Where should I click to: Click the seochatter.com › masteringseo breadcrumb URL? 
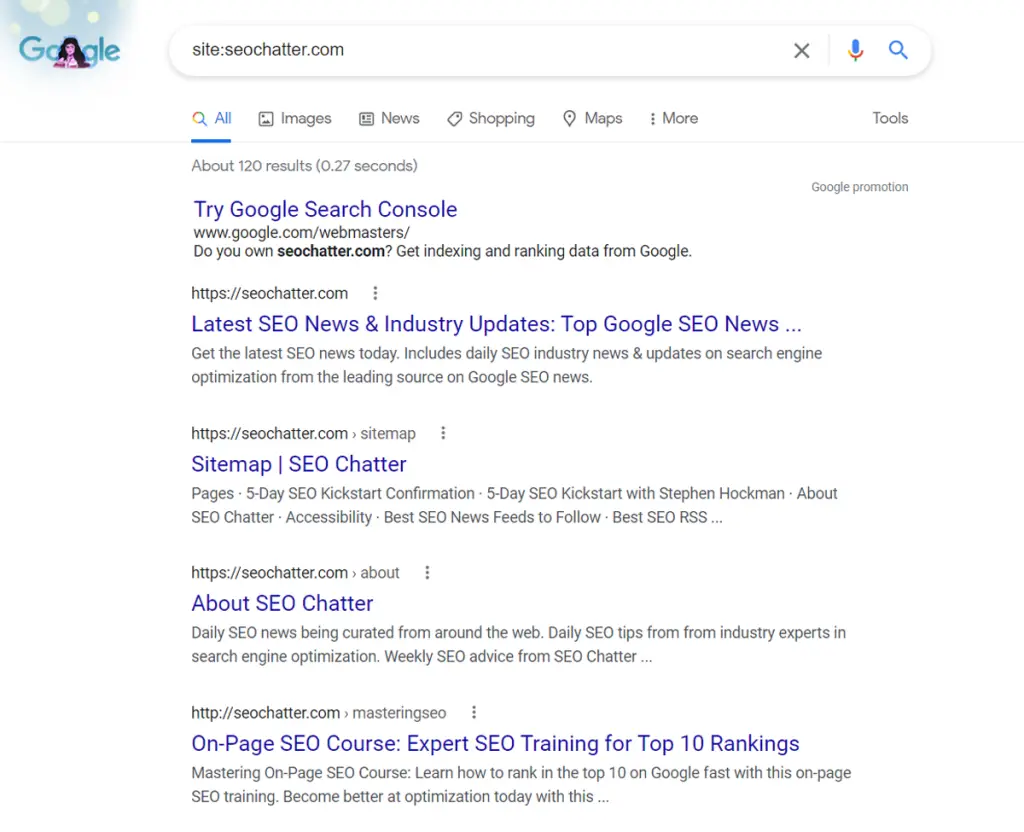[319, 712]
